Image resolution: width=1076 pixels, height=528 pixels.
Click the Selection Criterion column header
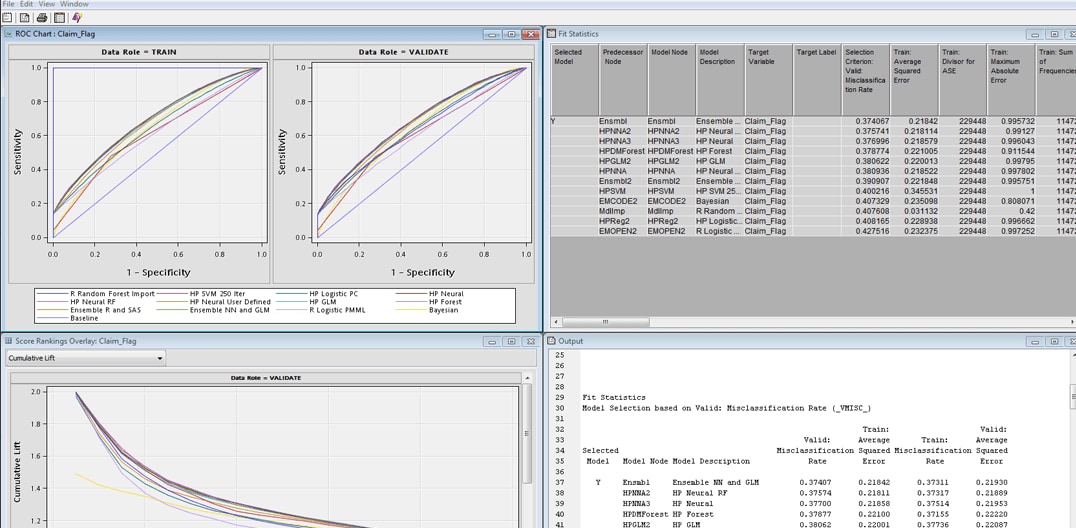(866, 70)
